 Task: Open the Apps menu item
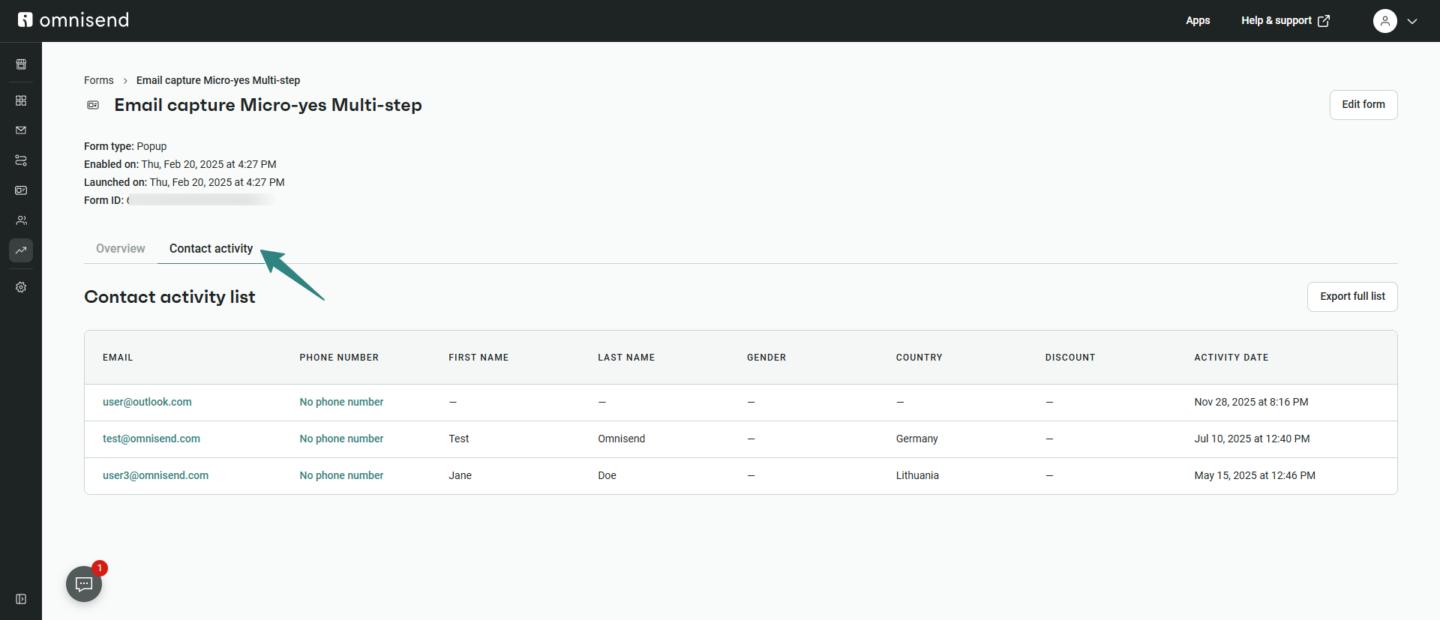pos(1197,21)
